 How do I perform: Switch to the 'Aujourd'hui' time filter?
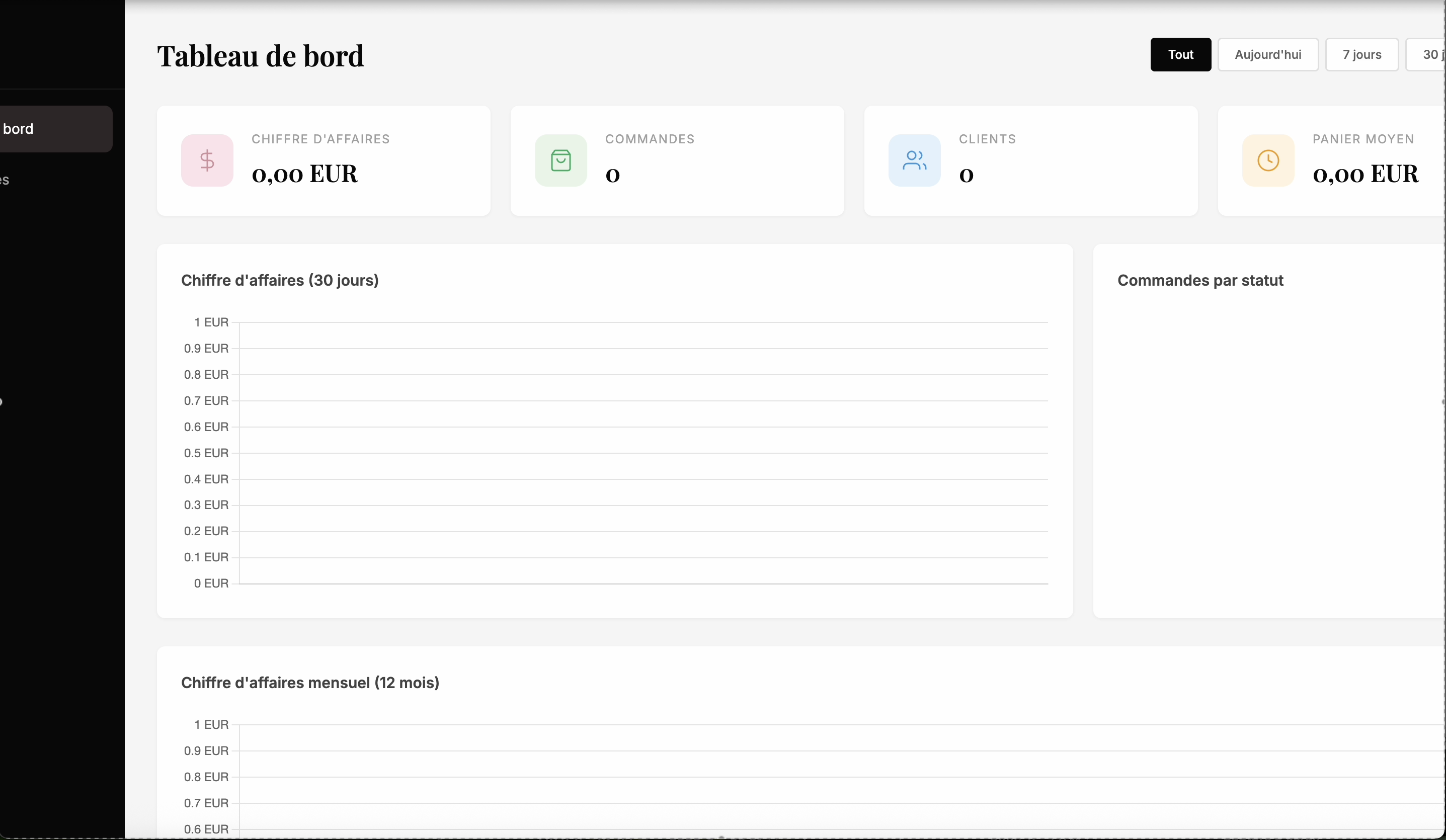(1267, 54)
